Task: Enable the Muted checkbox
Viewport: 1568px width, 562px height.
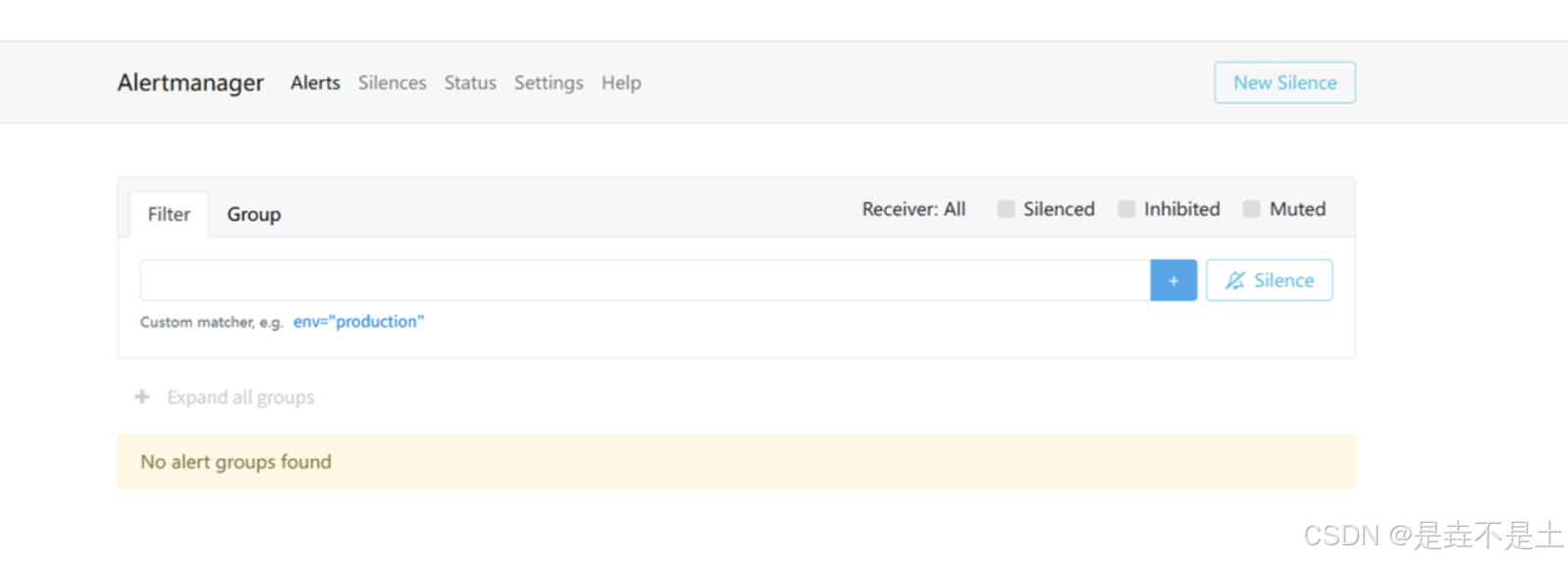Action: tap(1251, 209)
